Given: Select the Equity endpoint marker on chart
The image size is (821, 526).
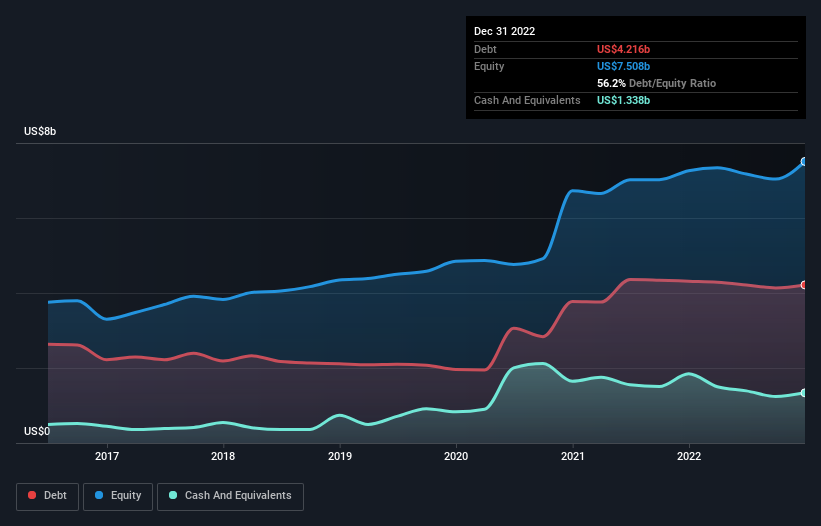Looking at the screenshot, I should (x=804, y=162).
